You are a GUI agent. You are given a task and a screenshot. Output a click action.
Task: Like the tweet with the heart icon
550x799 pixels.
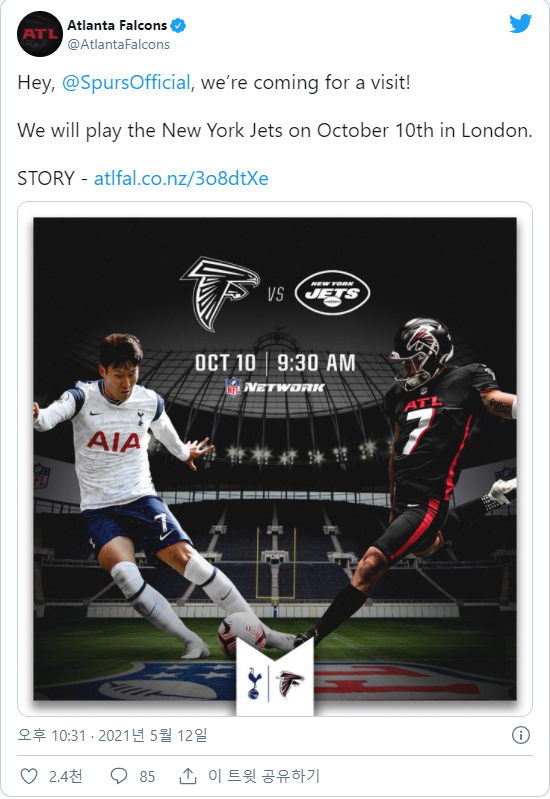29,776
